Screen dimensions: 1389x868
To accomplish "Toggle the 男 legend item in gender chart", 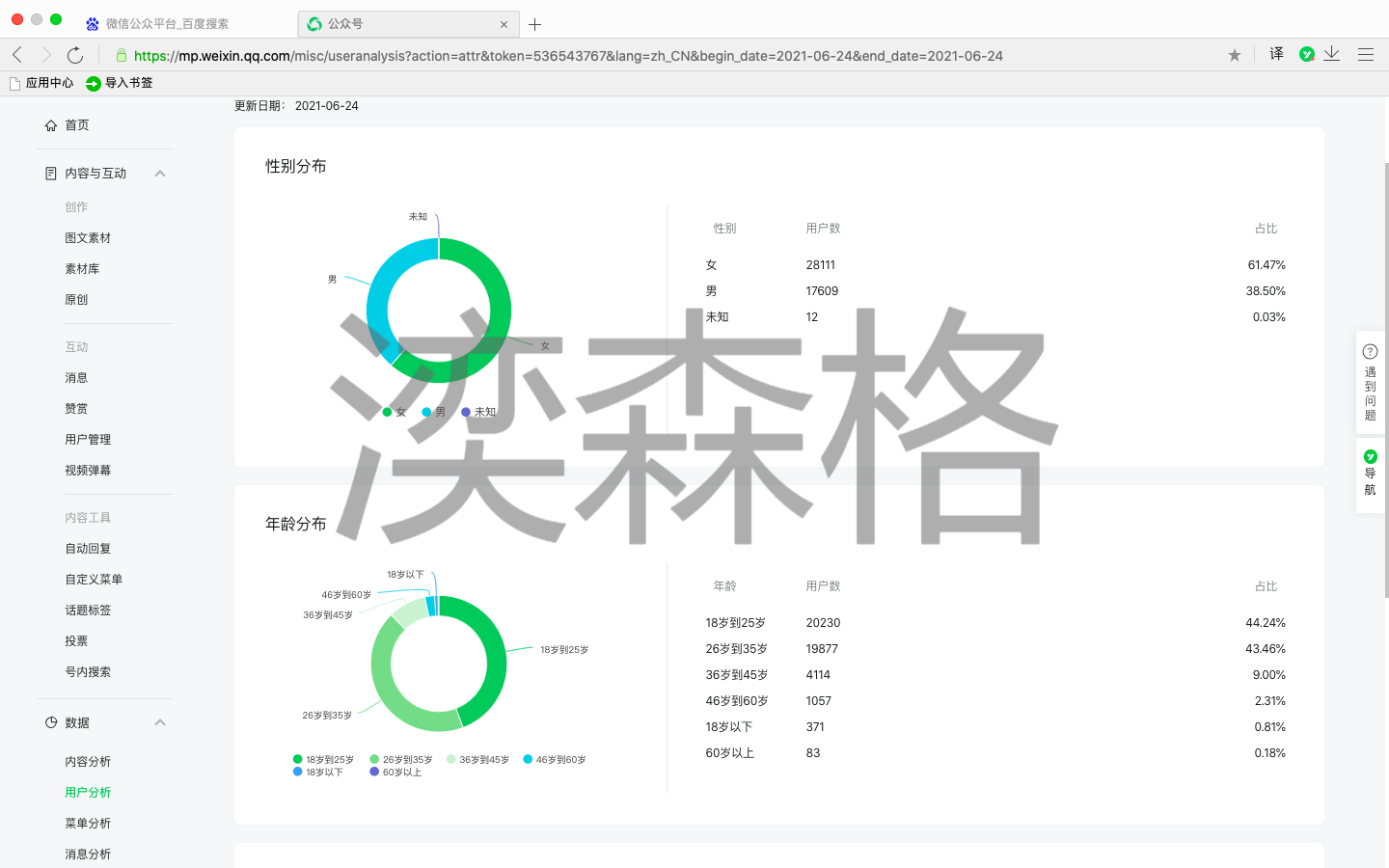I will coord(434,412).
